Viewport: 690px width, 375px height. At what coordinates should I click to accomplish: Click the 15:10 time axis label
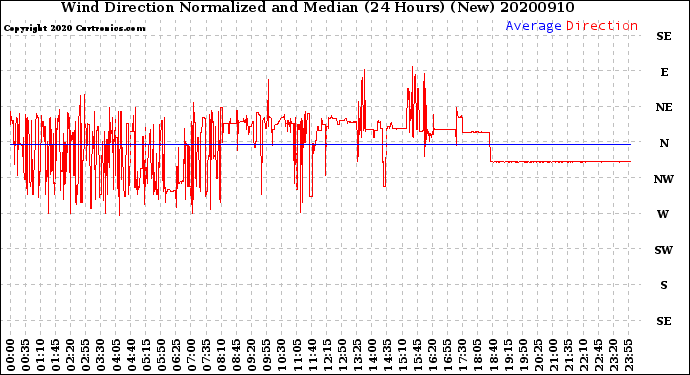(402, 355)
